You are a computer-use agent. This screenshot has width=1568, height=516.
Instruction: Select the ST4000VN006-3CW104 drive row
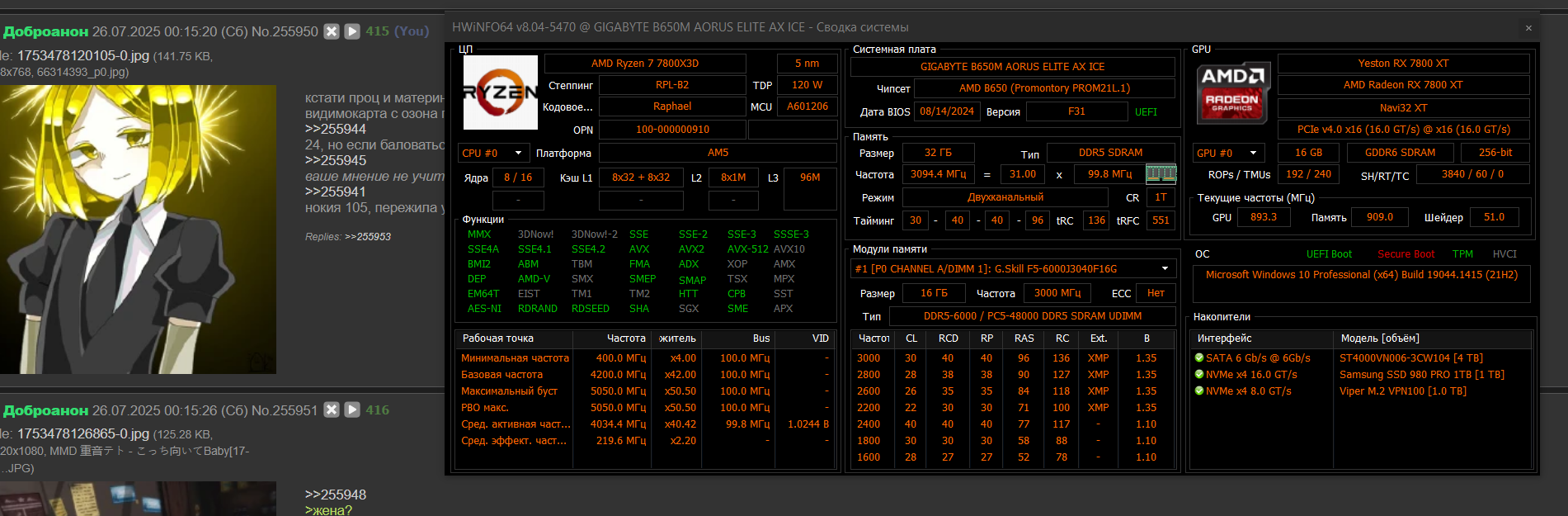(x=1361, y=358)
